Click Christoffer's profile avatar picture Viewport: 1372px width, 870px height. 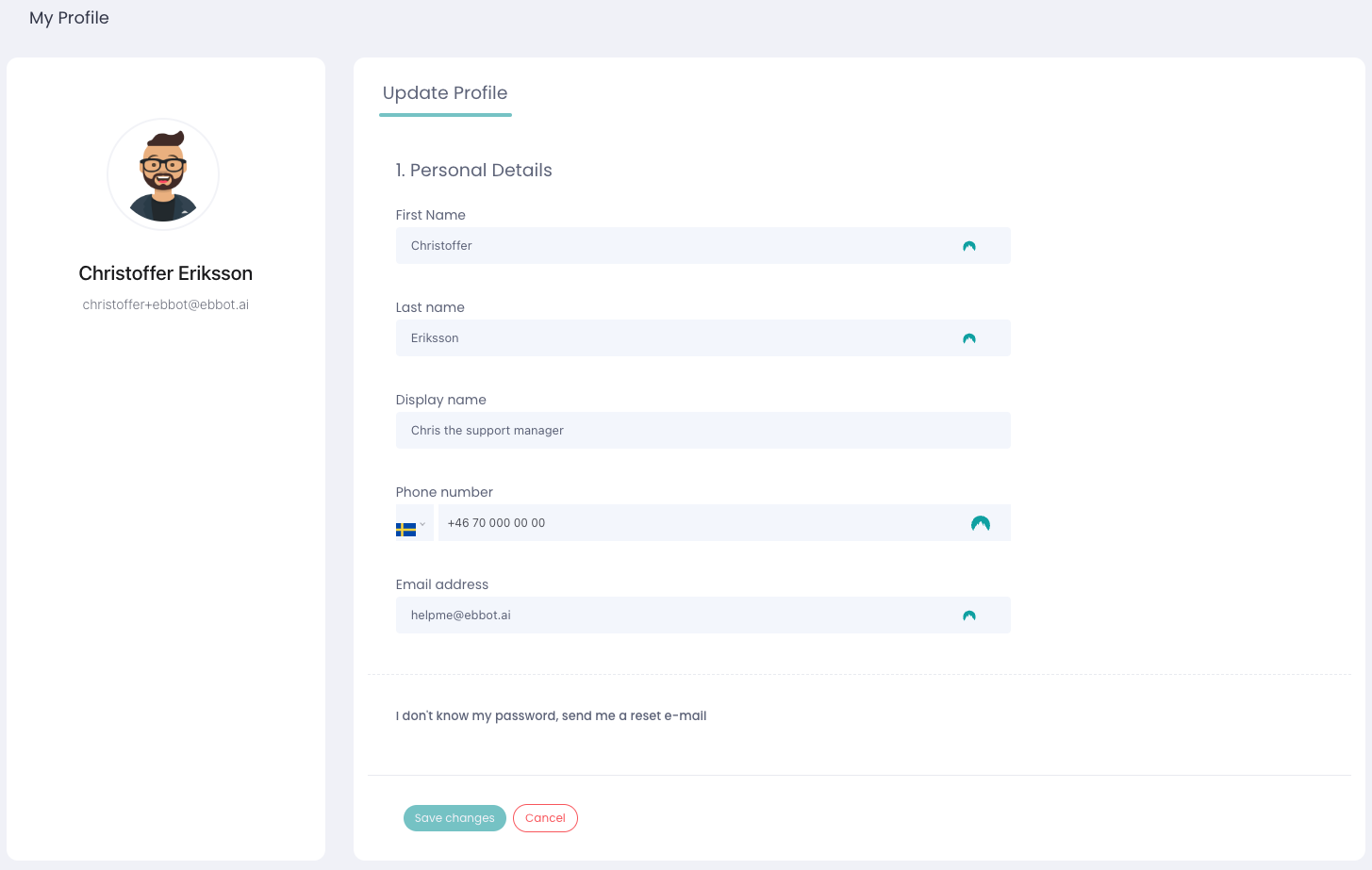163,174
